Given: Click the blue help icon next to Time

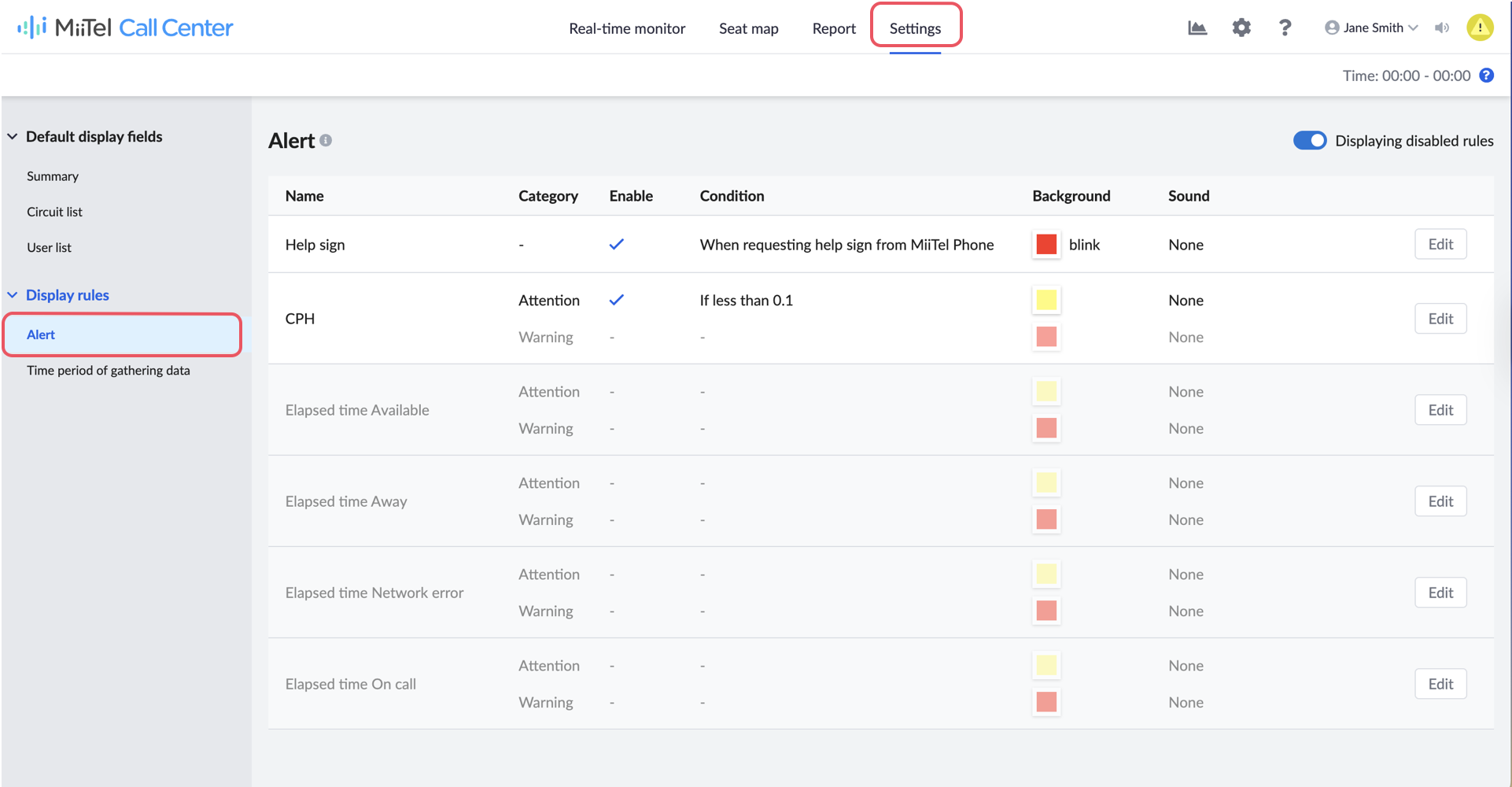Looking at the screenshot, I should tap(1487, 76).
